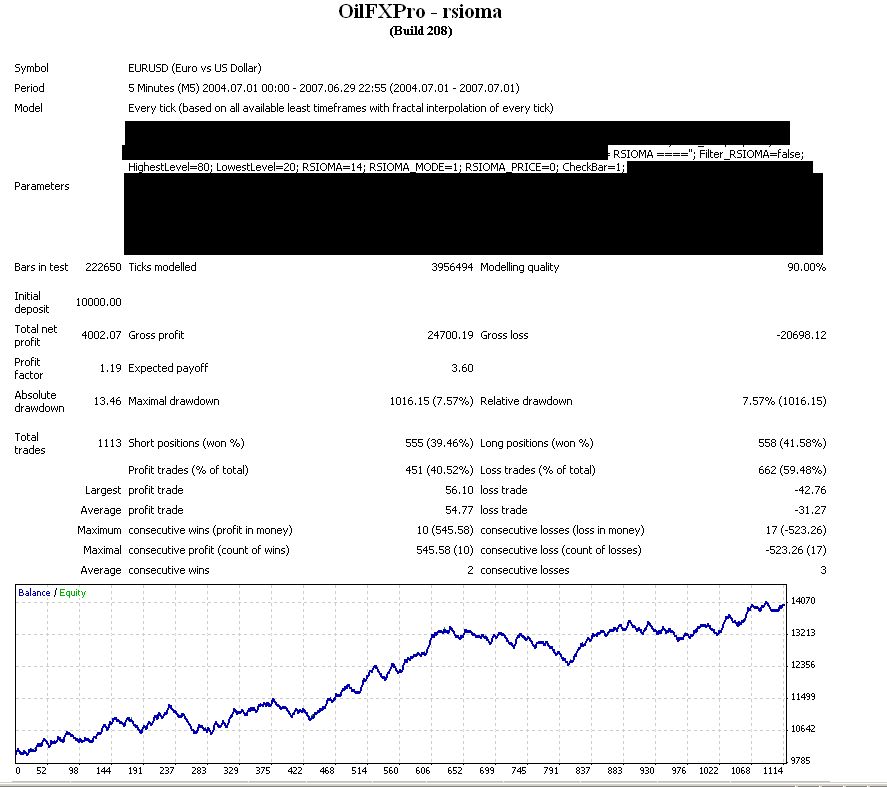Image resolution: width=887 pixels, height=787 pixels.
Task: Click the Gross profit value '24700.19'
Action: pyautogui.click(x=450, y=335)
